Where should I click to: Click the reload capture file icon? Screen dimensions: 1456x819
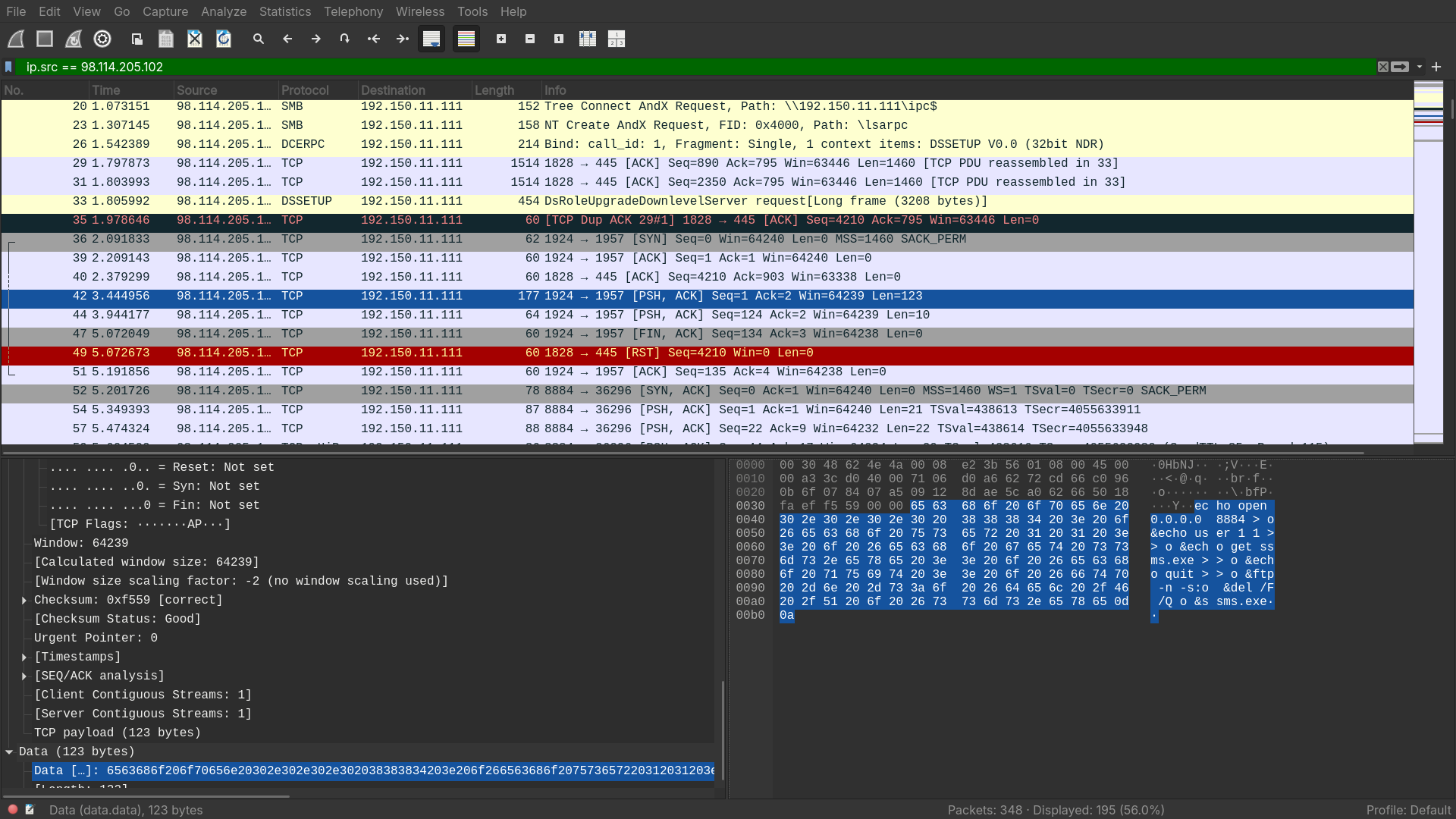click(x=224, y=39)
